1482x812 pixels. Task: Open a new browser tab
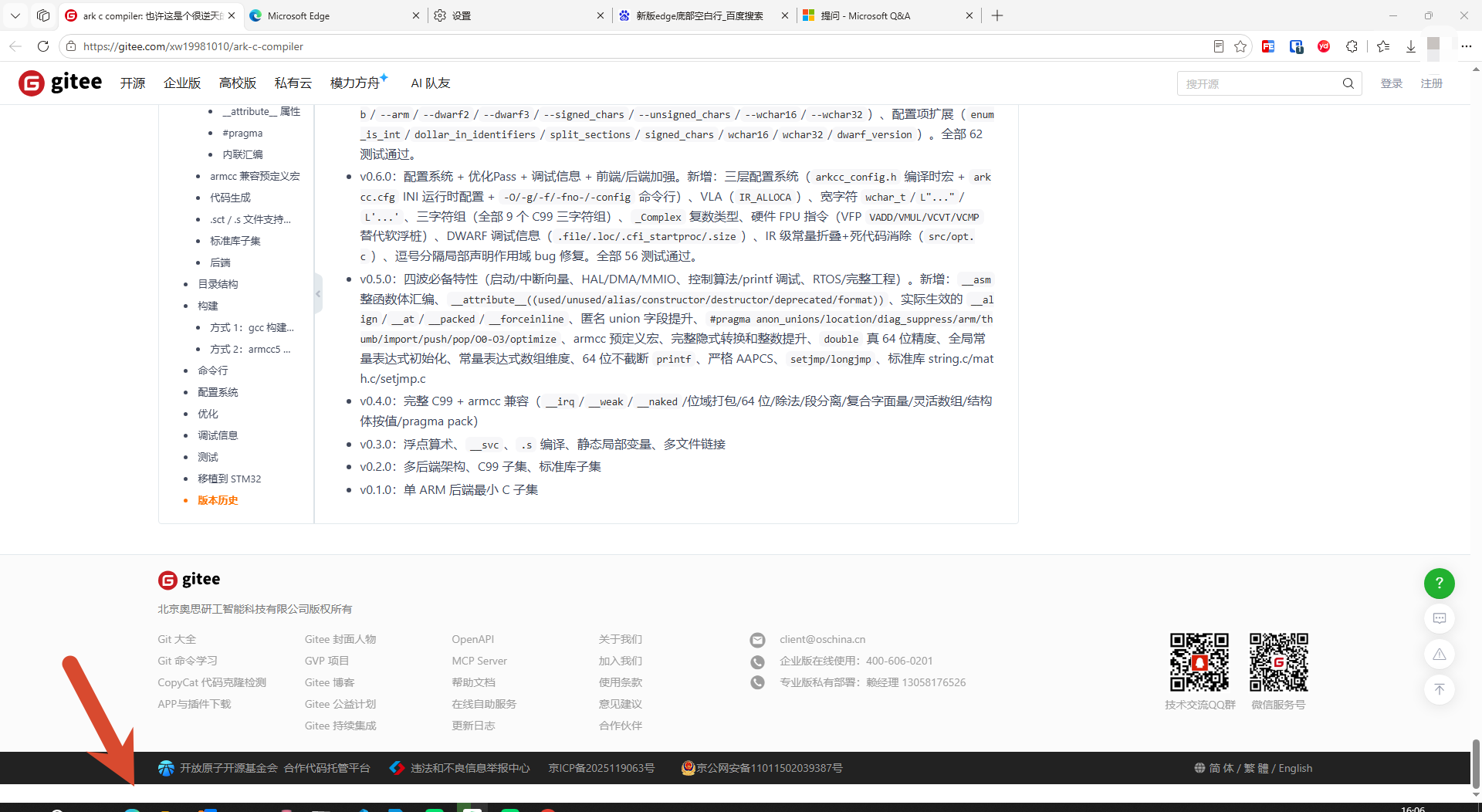pyautogui.click(x=997, y=15)
